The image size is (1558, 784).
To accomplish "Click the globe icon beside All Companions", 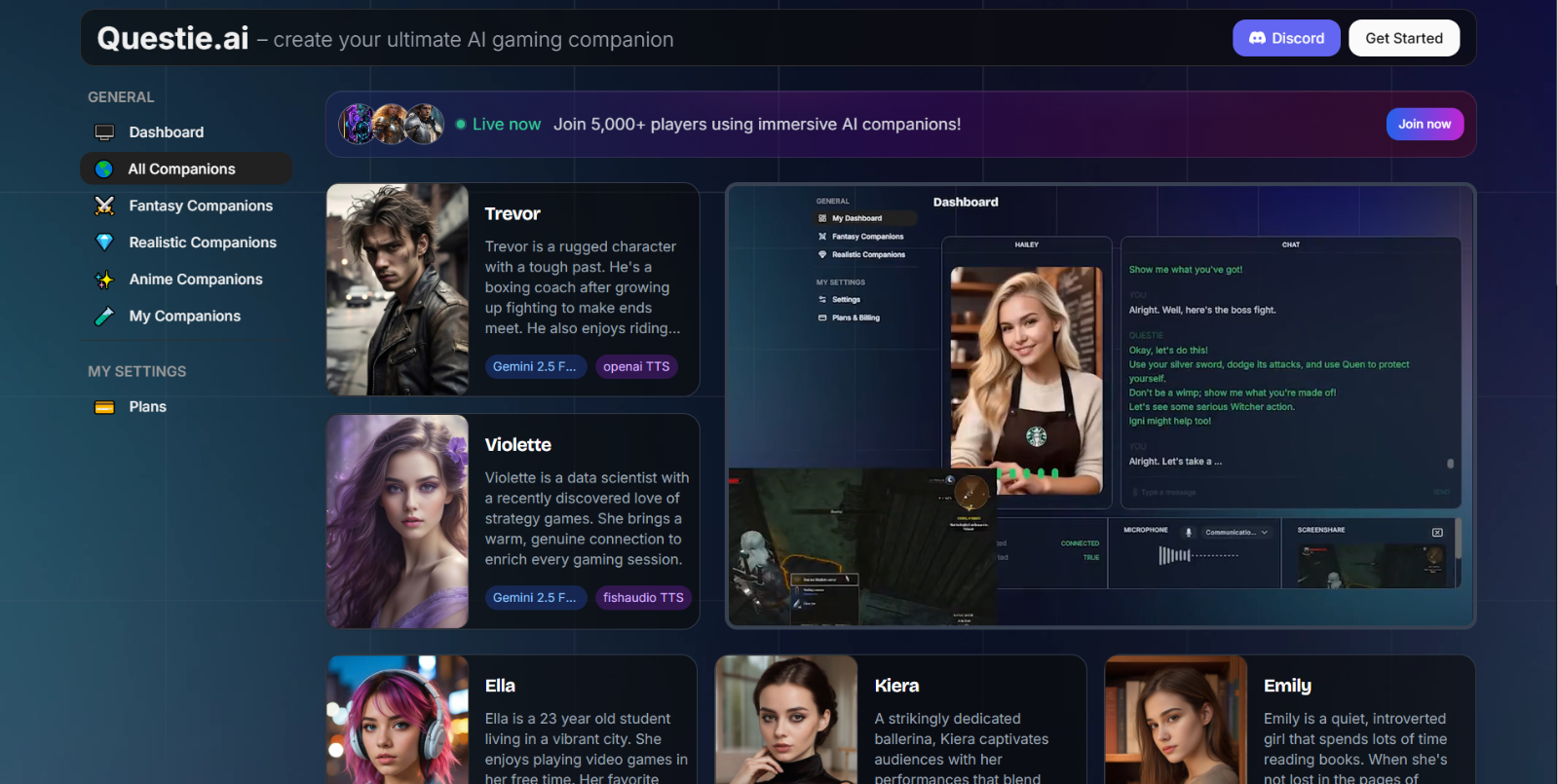I will (x=104, y=169).
